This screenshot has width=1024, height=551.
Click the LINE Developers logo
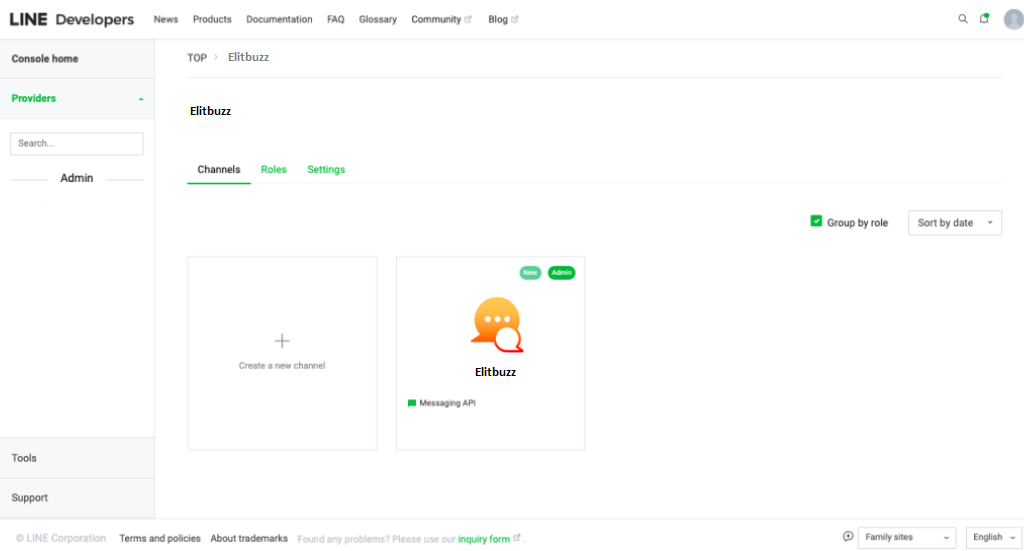coord(72,19)
